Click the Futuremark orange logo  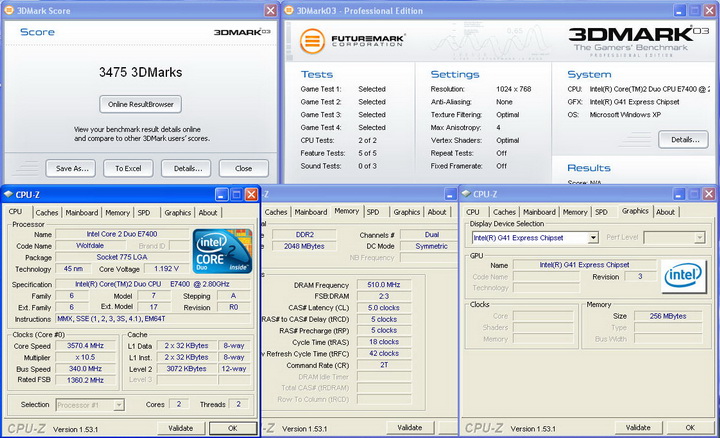[312, 40]
